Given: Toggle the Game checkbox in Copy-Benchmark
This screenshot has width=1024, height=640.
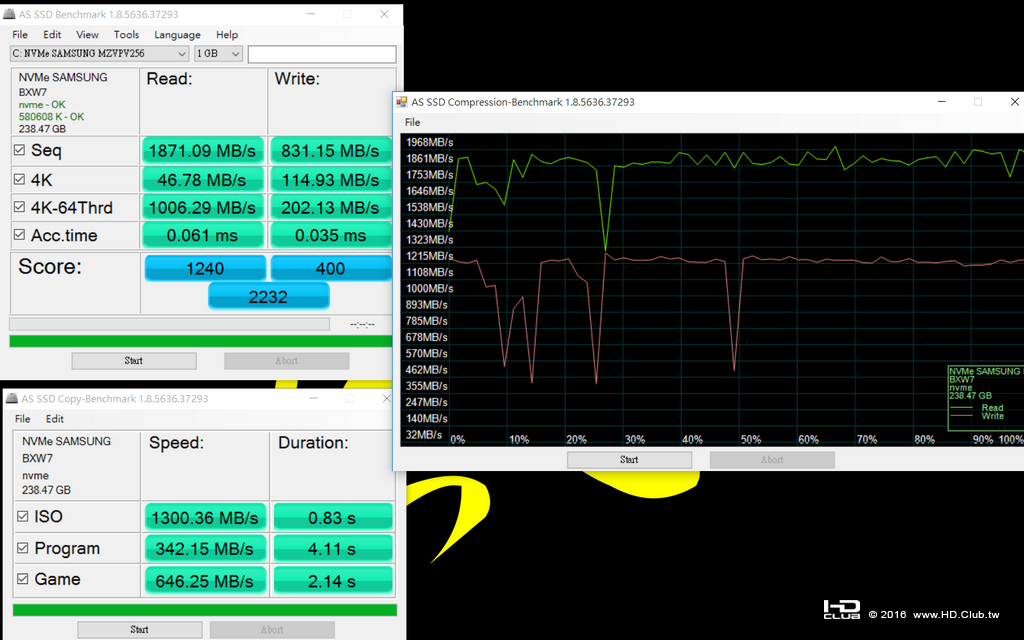Looking at the screenshot, I should point(23,579).
